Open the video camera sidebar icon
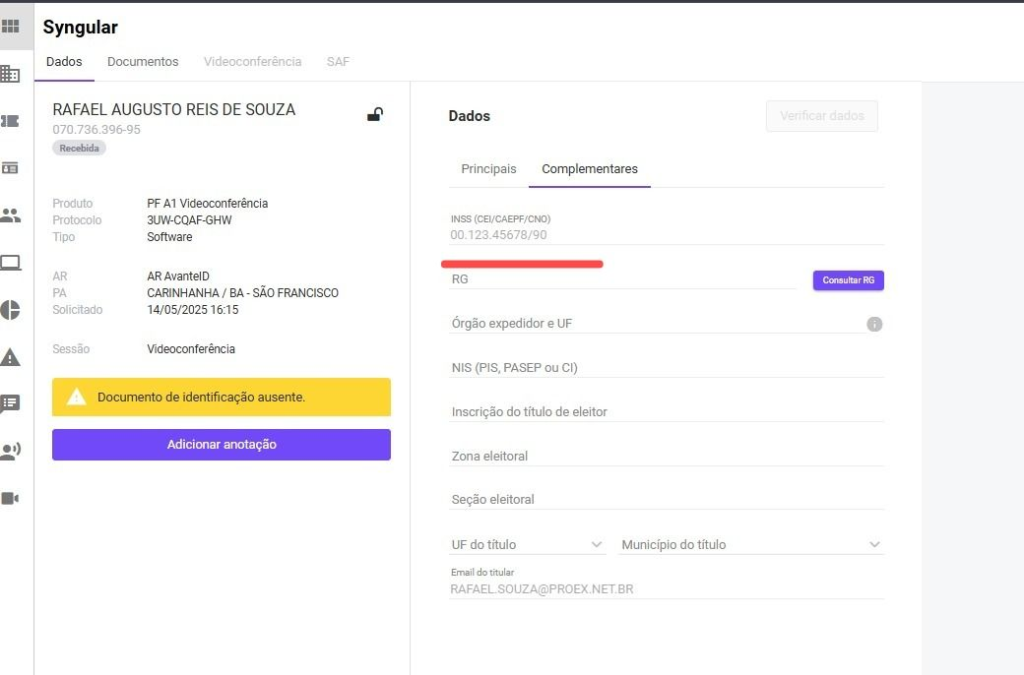Image resolution: width=1024 pixels, height=675 pixels. pos(10,498)
